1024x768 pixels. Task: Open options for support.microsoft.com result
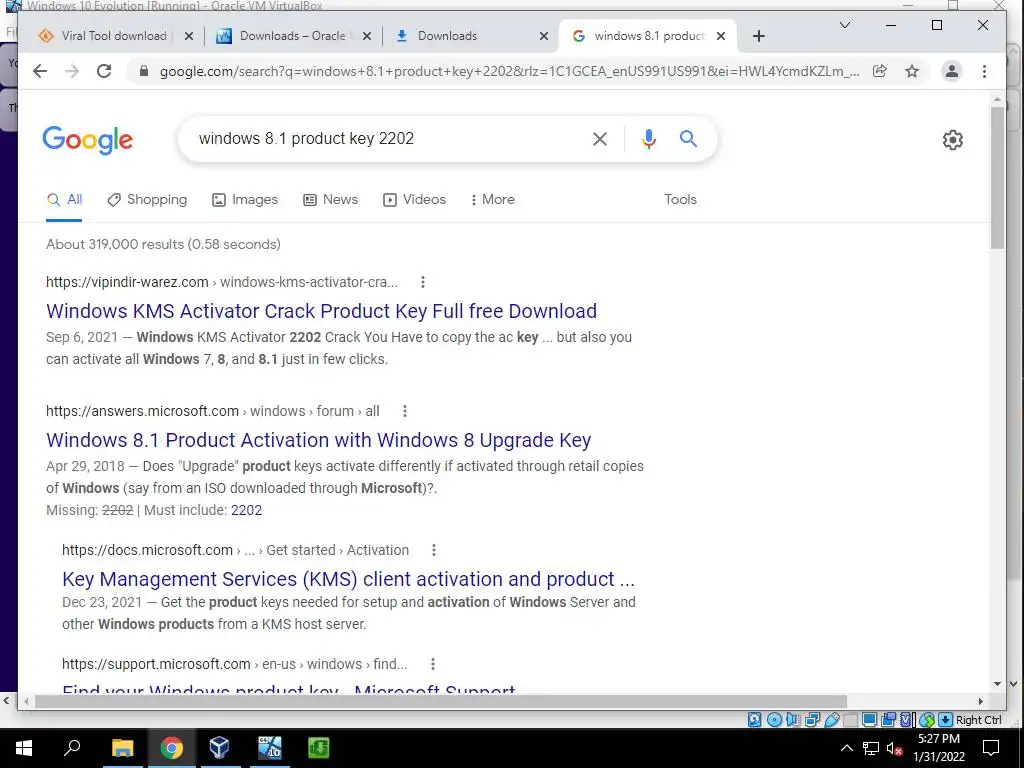432,664
